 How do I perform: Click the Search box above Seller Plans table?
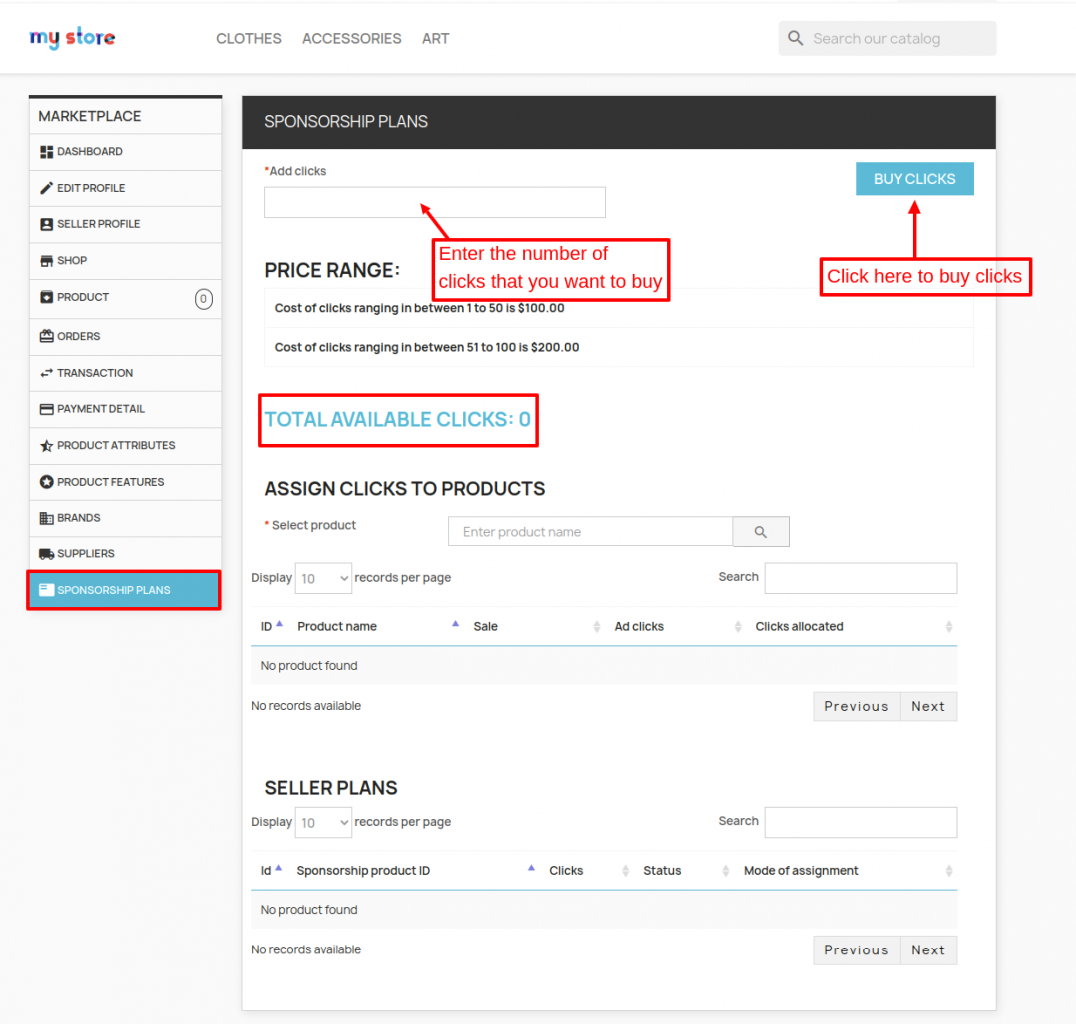point(861,822)
